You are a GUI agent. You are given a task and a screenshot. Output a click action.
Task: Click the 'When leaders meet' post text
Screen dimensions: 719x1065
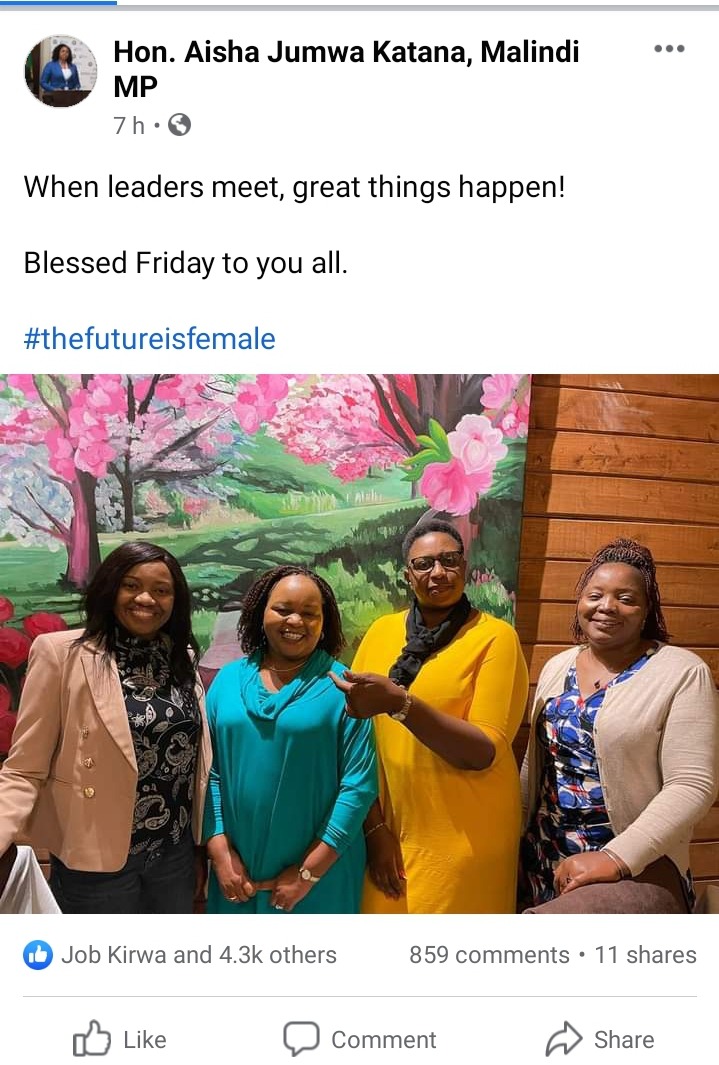click(294, 187)
